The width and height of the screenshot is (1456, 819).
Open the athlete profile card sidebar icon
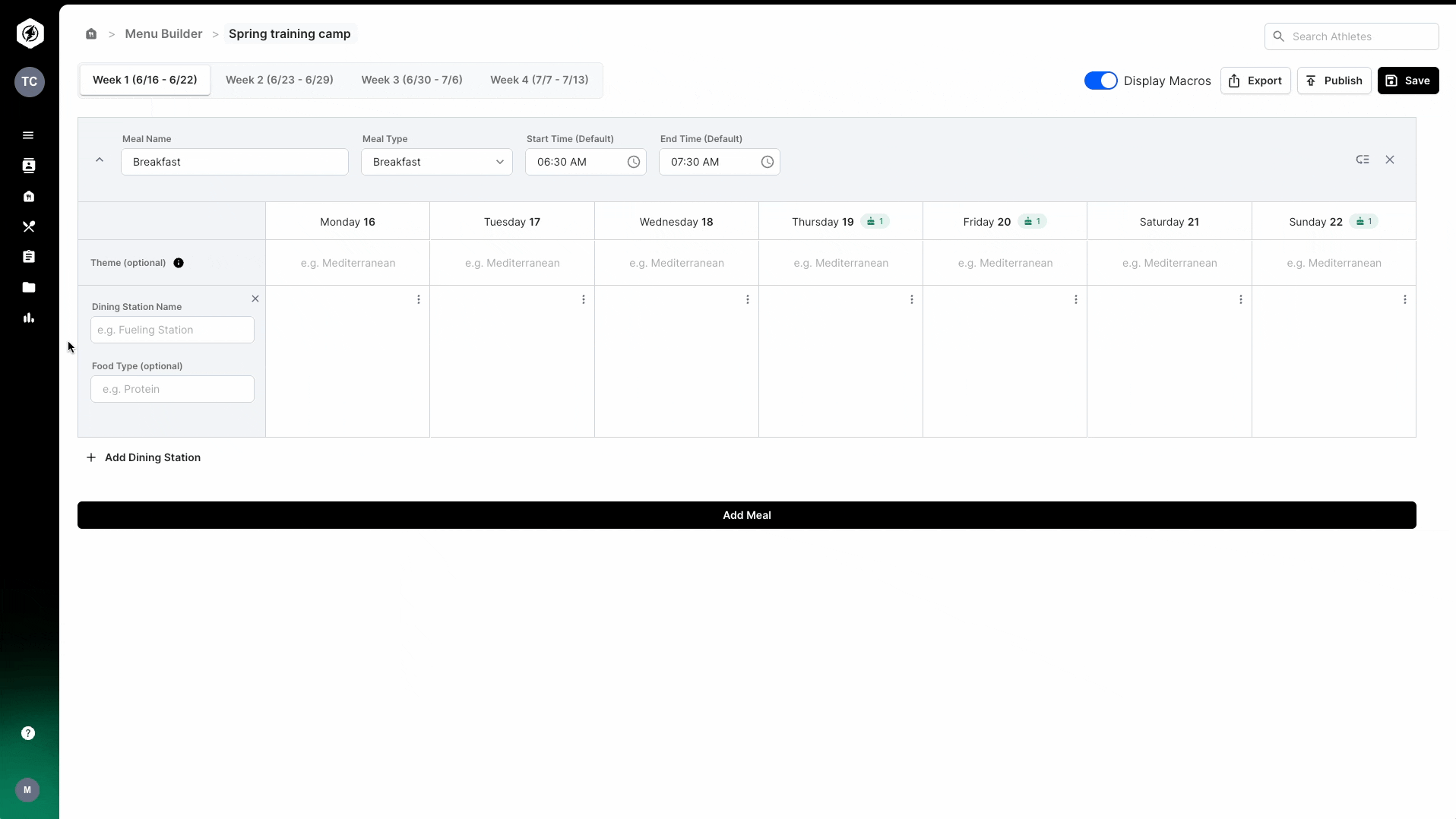point(28,166)
